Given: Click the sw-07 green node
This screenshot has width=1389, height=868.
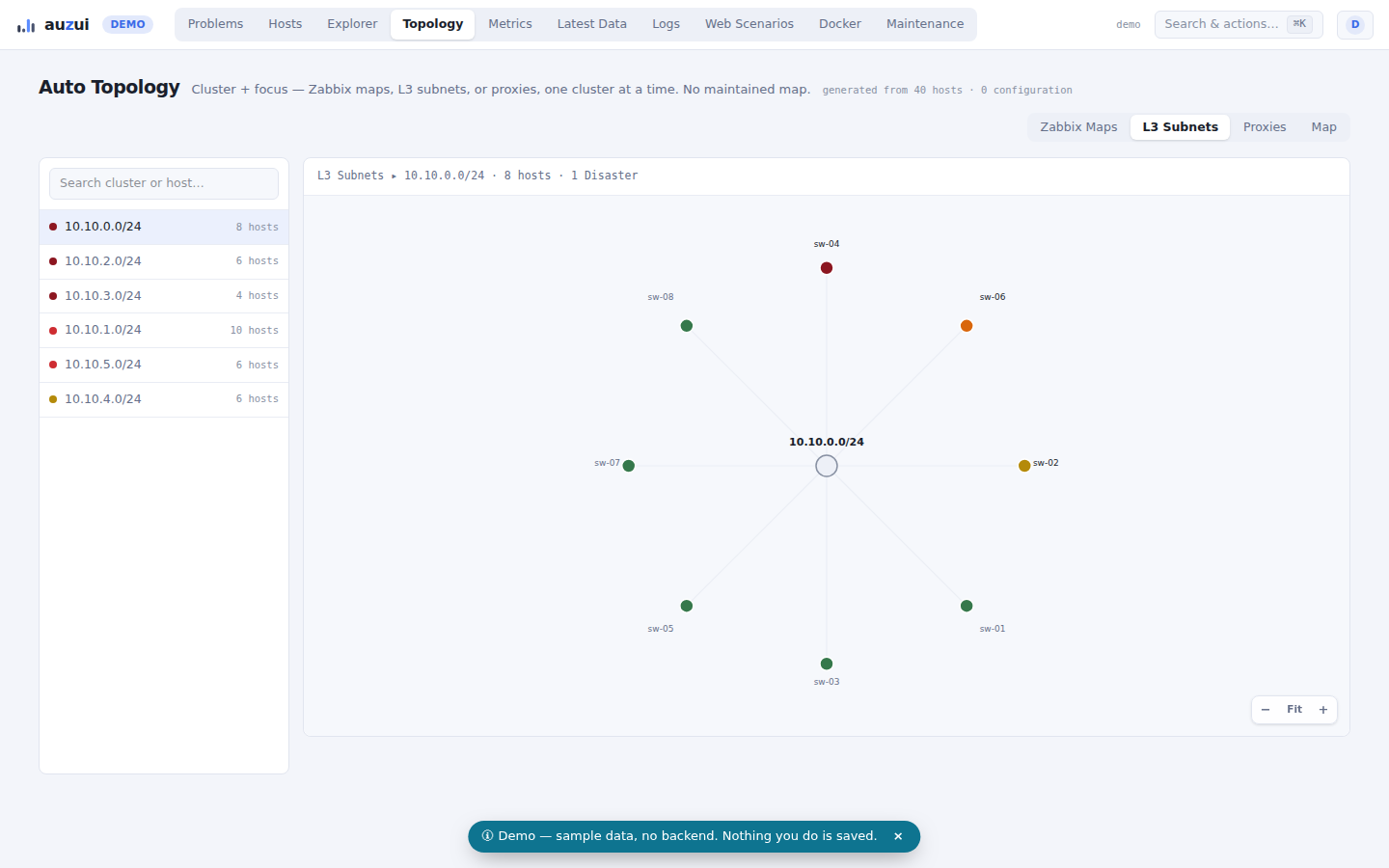Looking at the screenshot, I should [629, 466].
